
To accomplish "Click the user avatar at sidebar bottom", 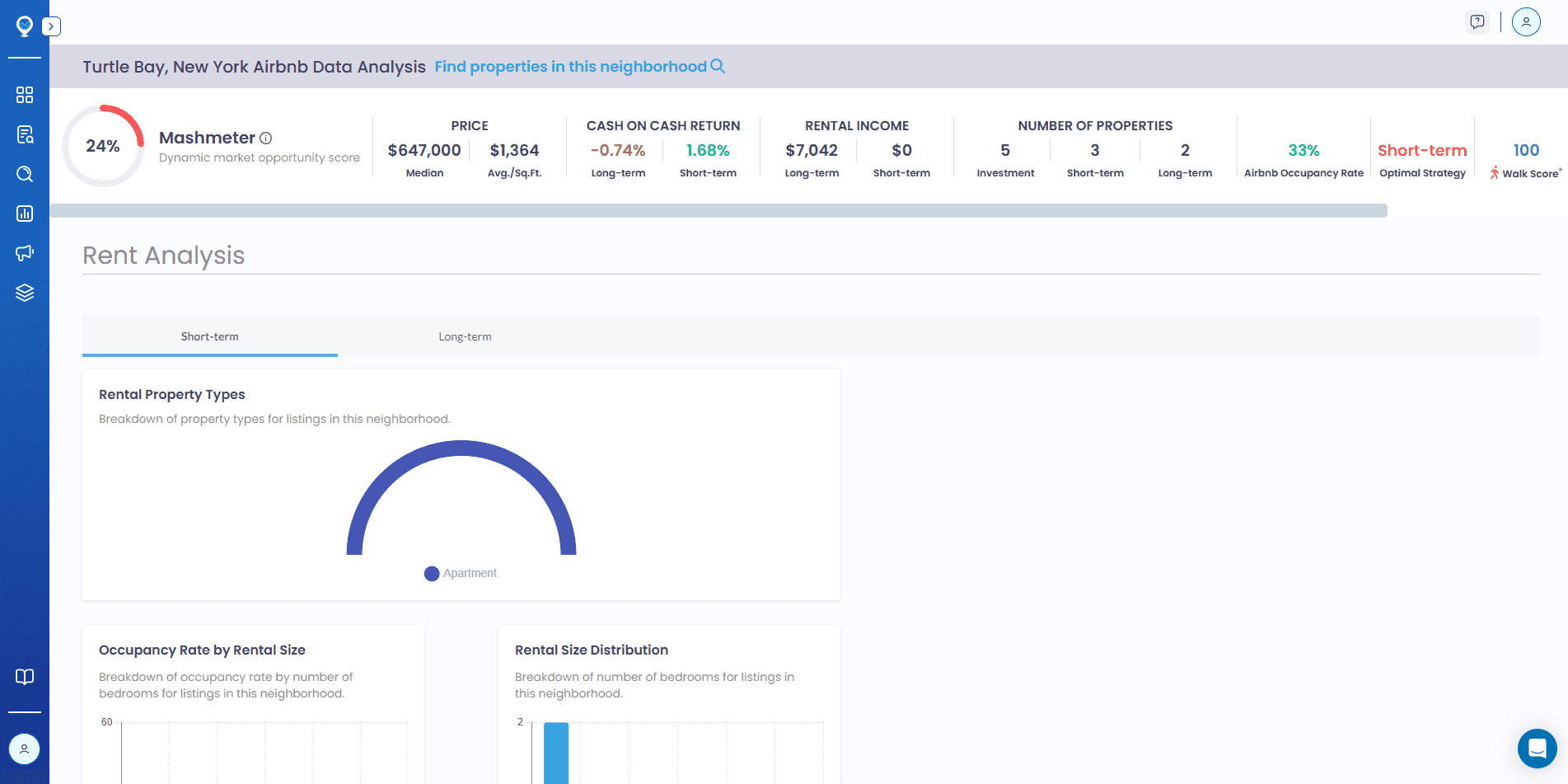I will (24, 749).
